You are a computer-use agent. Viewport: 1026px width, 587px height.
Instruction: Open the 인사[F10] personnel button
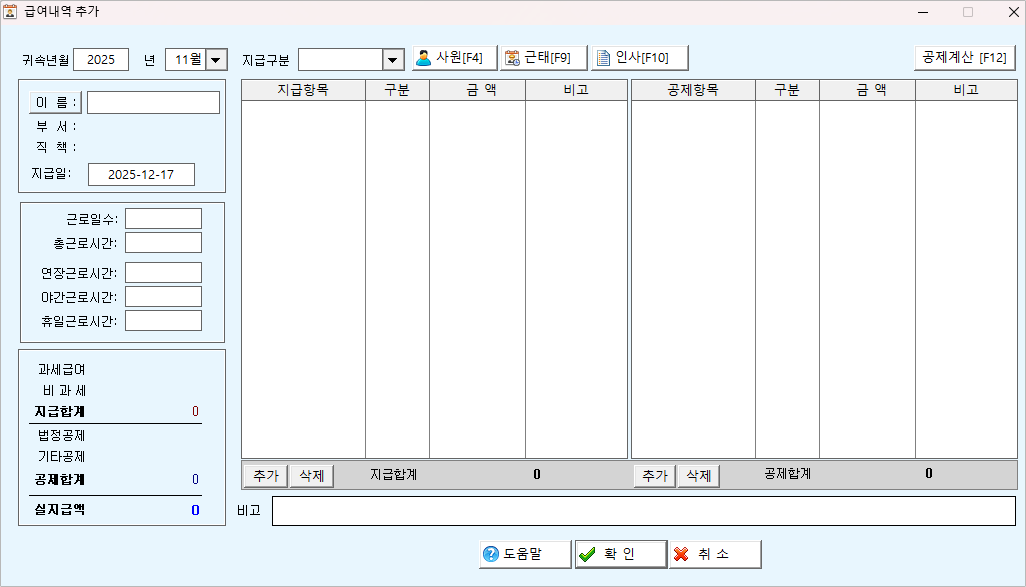click(640, 58)
